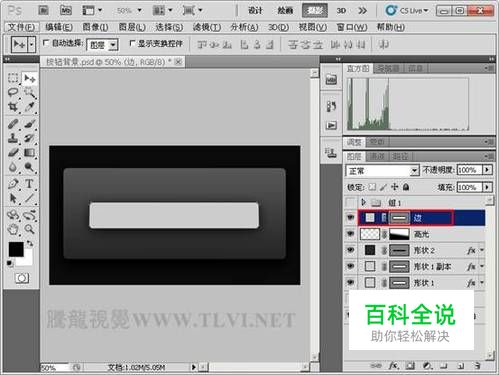
Task: Select the Dodge tool
Action: [x=29, y=167]
